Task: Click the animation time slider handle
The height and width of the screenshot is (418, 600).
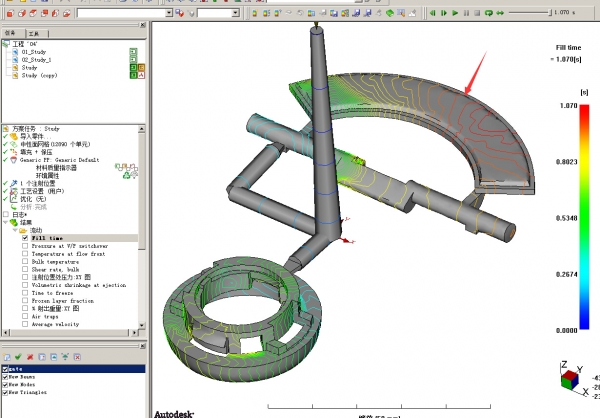Action: click(x=550, y=13)
